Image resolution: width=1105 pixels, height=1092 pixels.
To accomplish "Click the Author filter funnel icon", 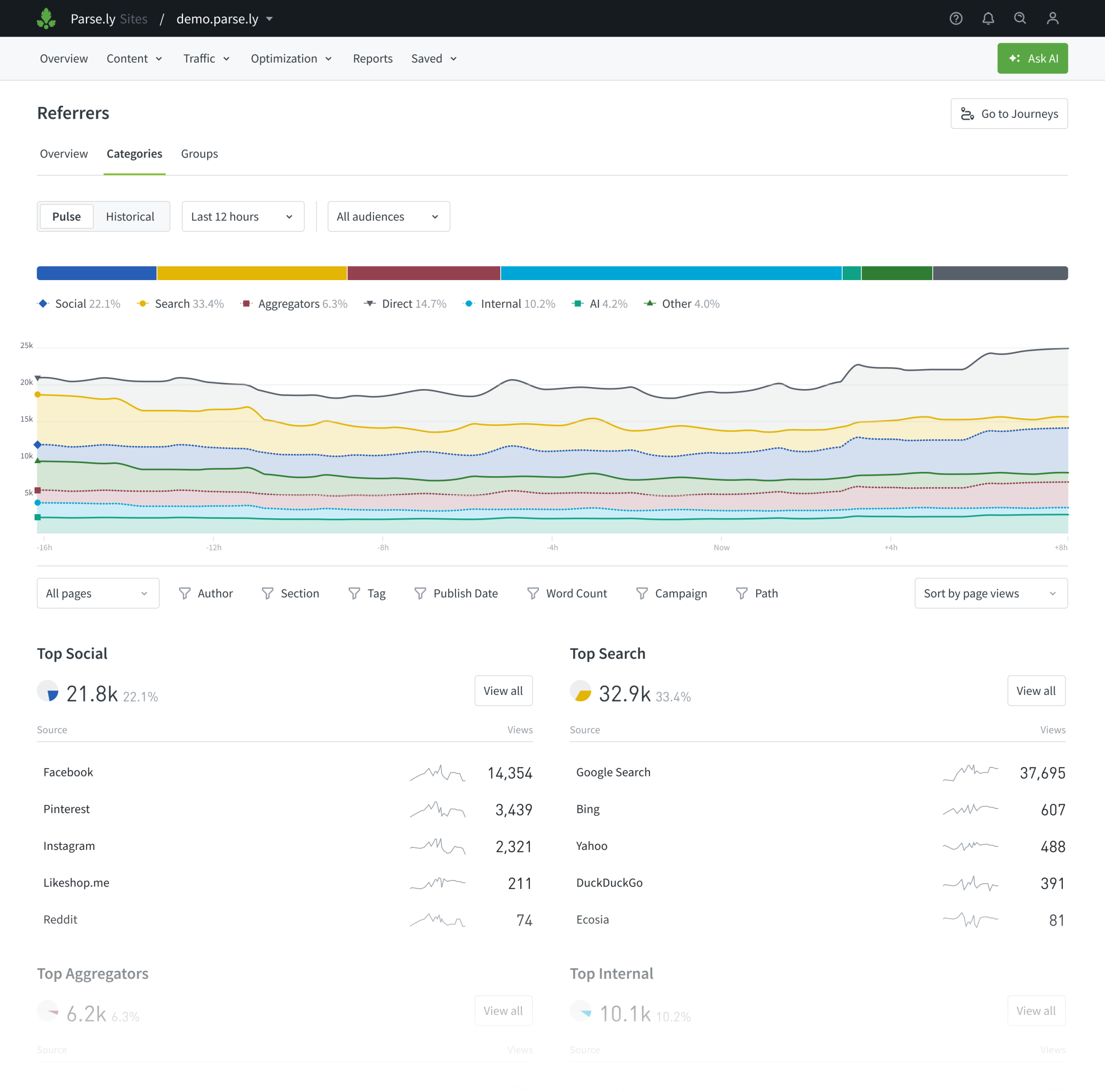I will (184, 593).
